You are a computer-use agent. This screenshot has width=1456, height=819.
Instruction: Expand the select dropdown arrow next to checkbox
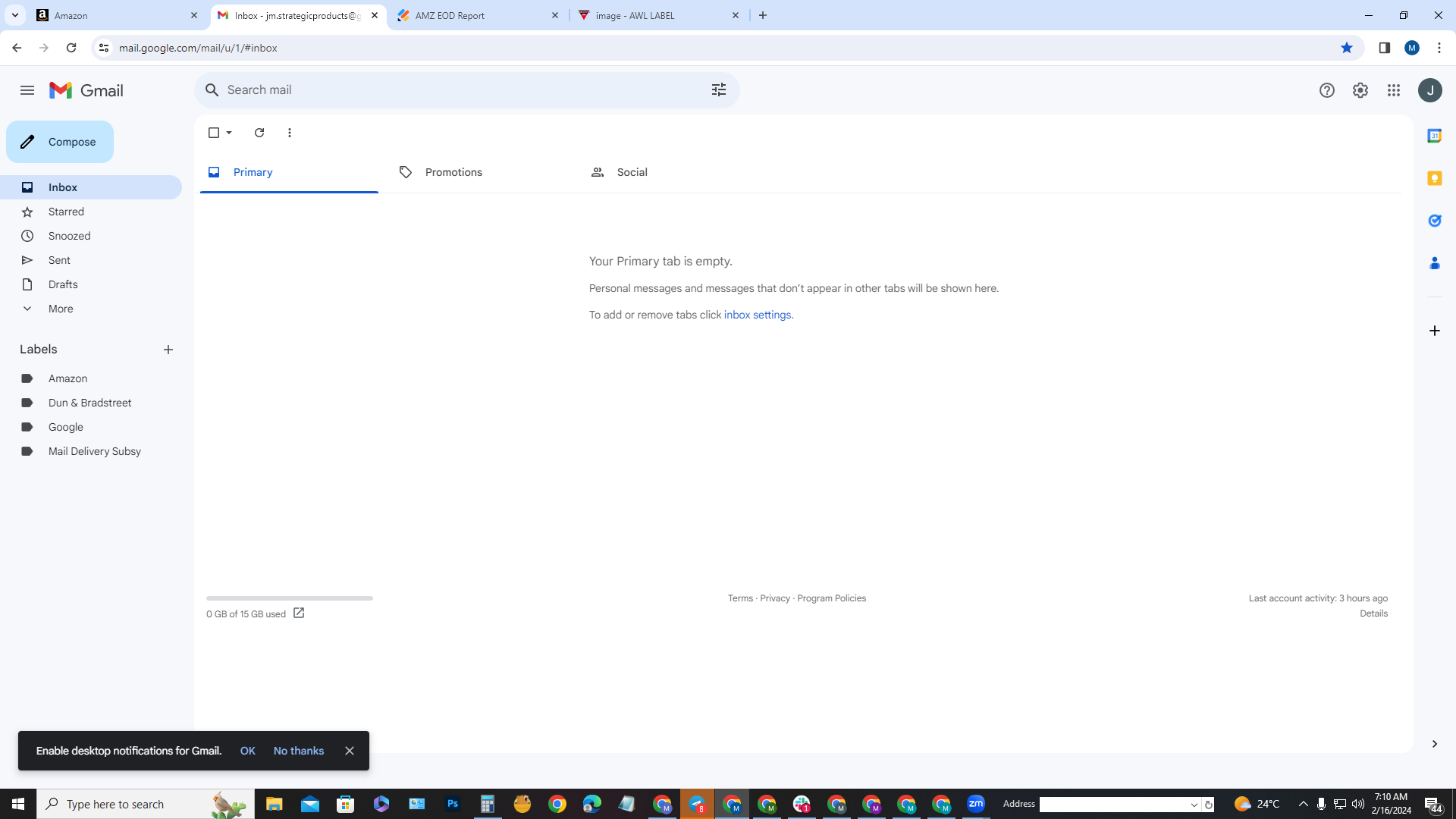point(229,133)
